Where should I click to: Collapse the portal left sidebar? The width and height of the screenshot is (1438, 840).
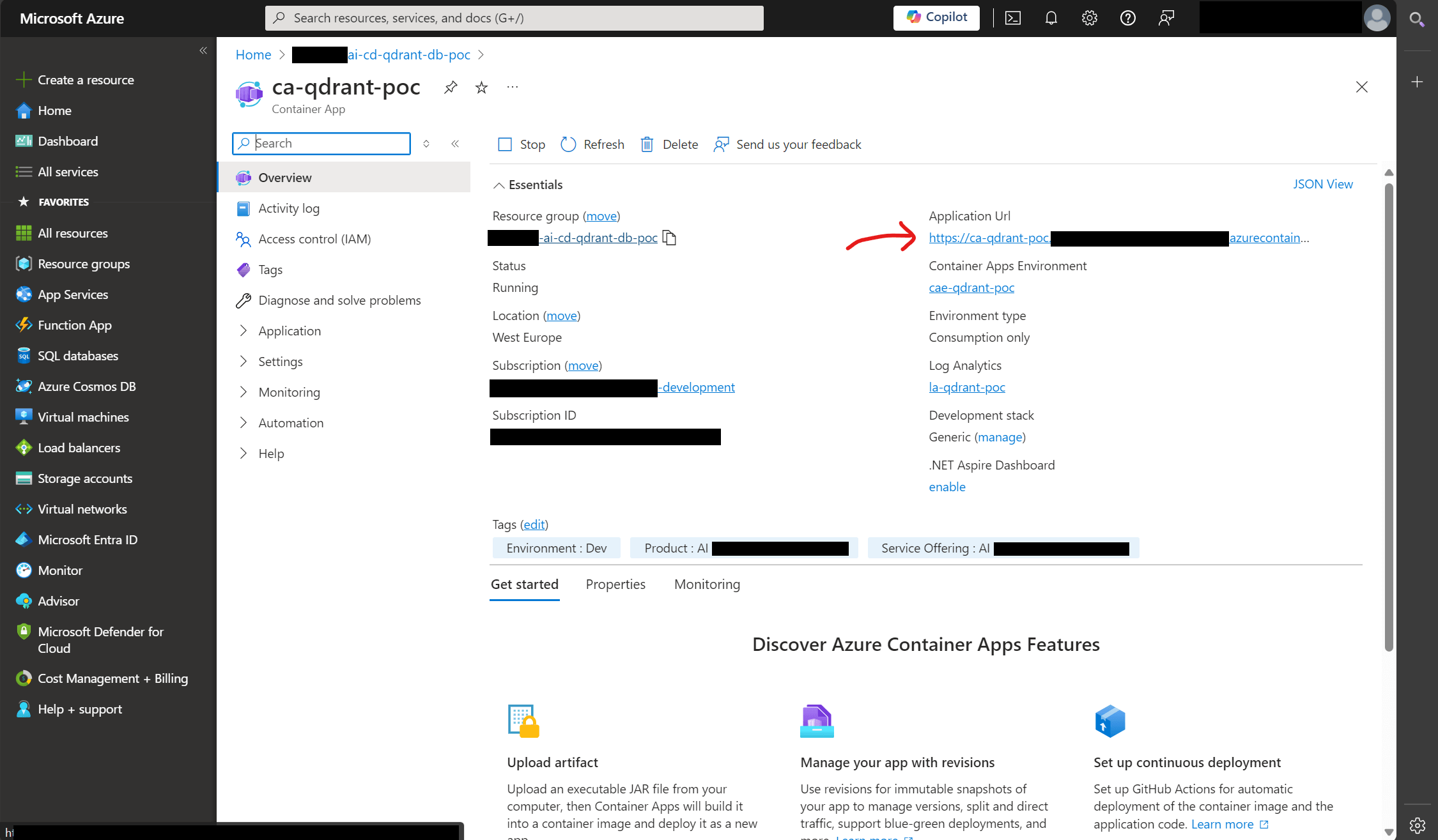203,50
